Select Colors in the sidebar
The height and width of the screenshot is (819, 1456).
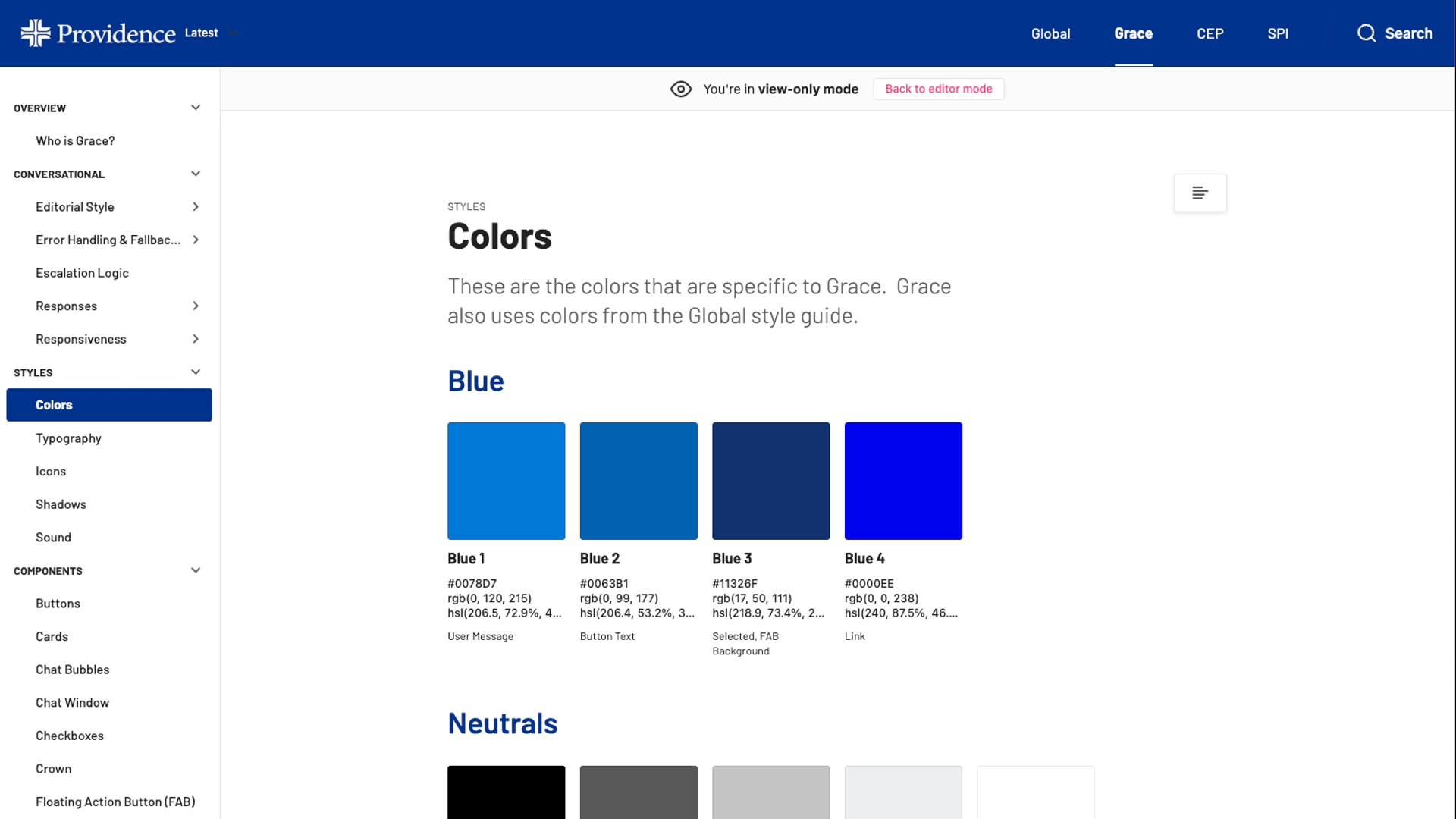click(109, 405)
